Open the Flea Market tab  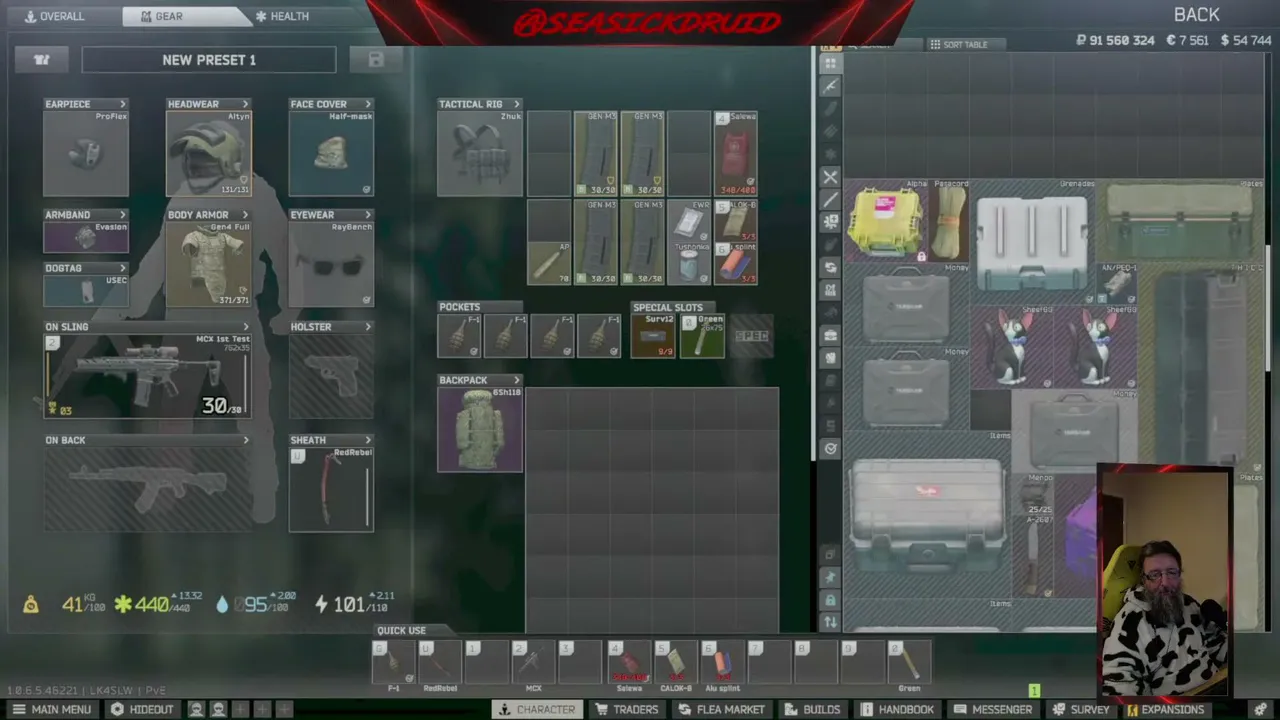coord(721,709)
